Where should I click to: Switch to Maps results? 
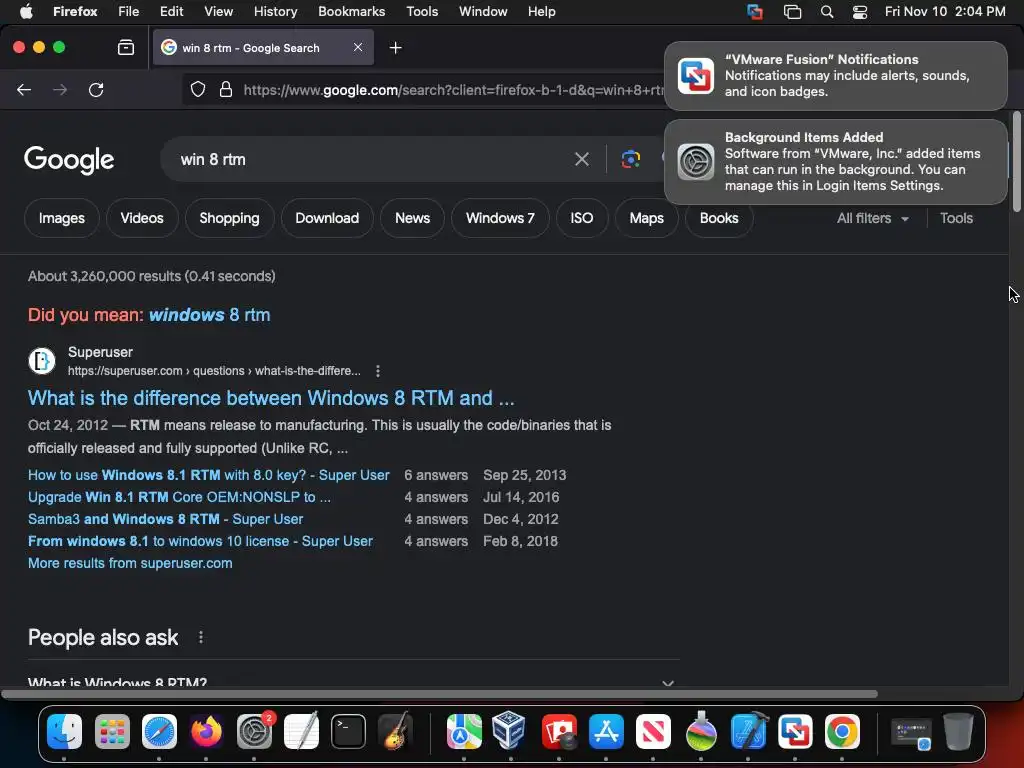(647, 218)
